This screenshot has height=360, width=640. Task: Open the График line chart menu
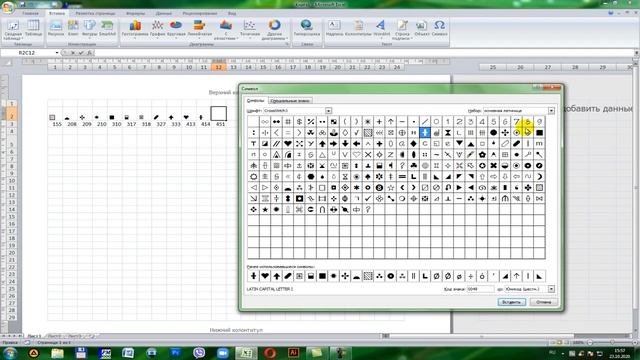tap(158, 29)
